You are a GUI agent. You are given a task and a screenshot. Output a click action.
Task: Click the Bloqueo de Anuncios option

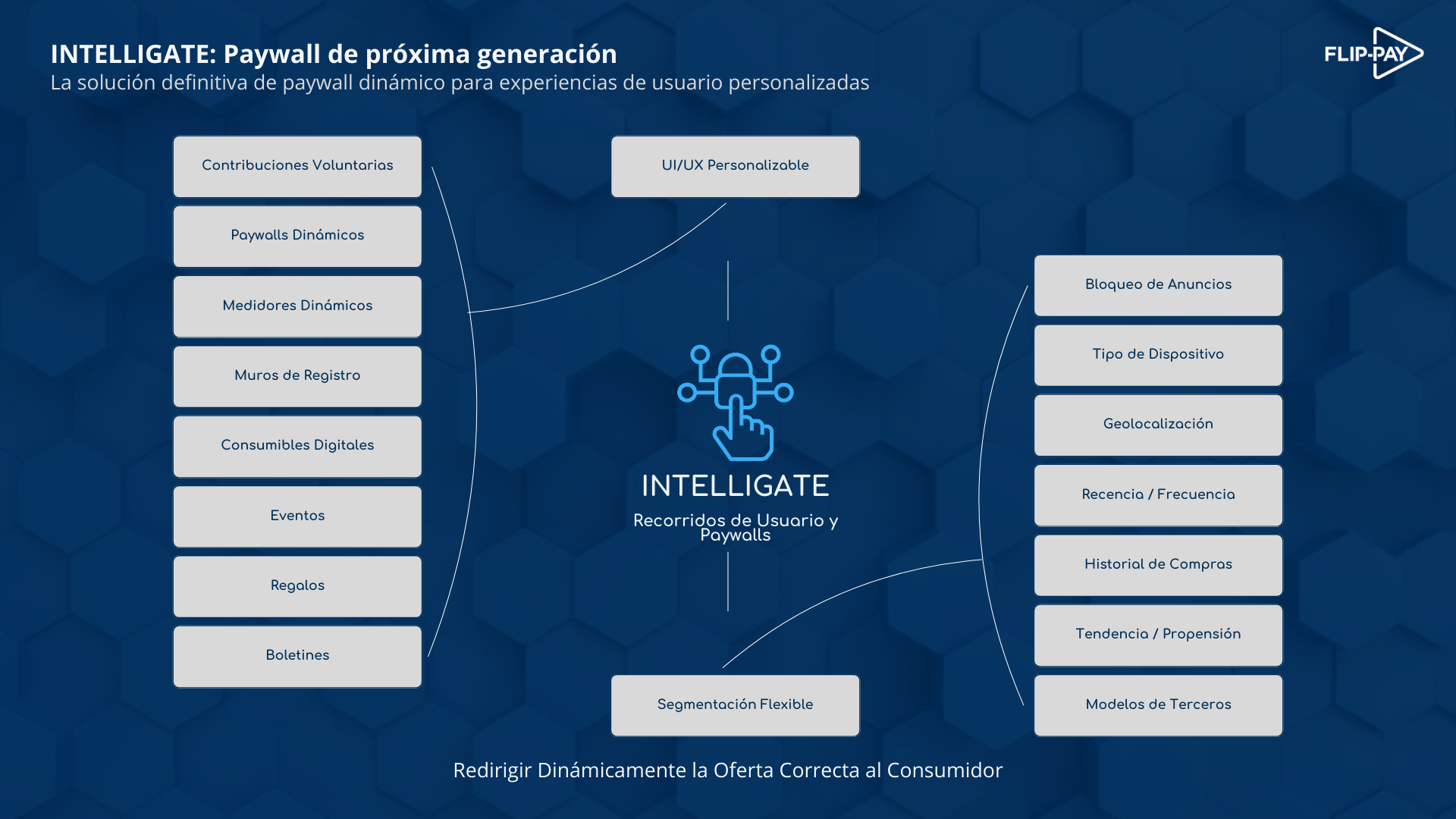(1159, 285)
